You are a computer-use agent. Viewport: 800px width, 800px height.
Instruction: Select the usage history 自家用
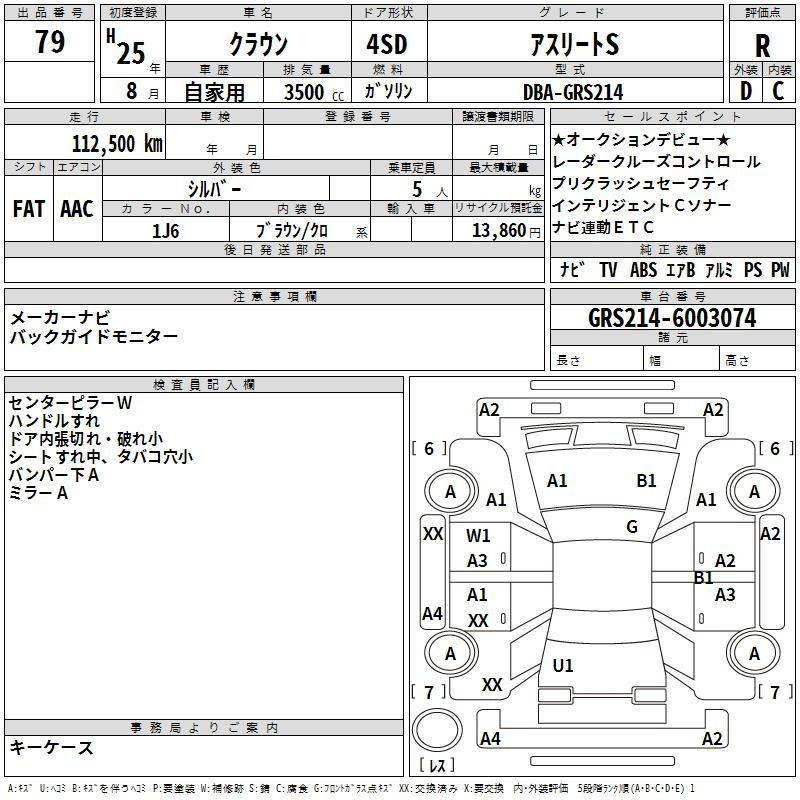[x=214, y=92]
